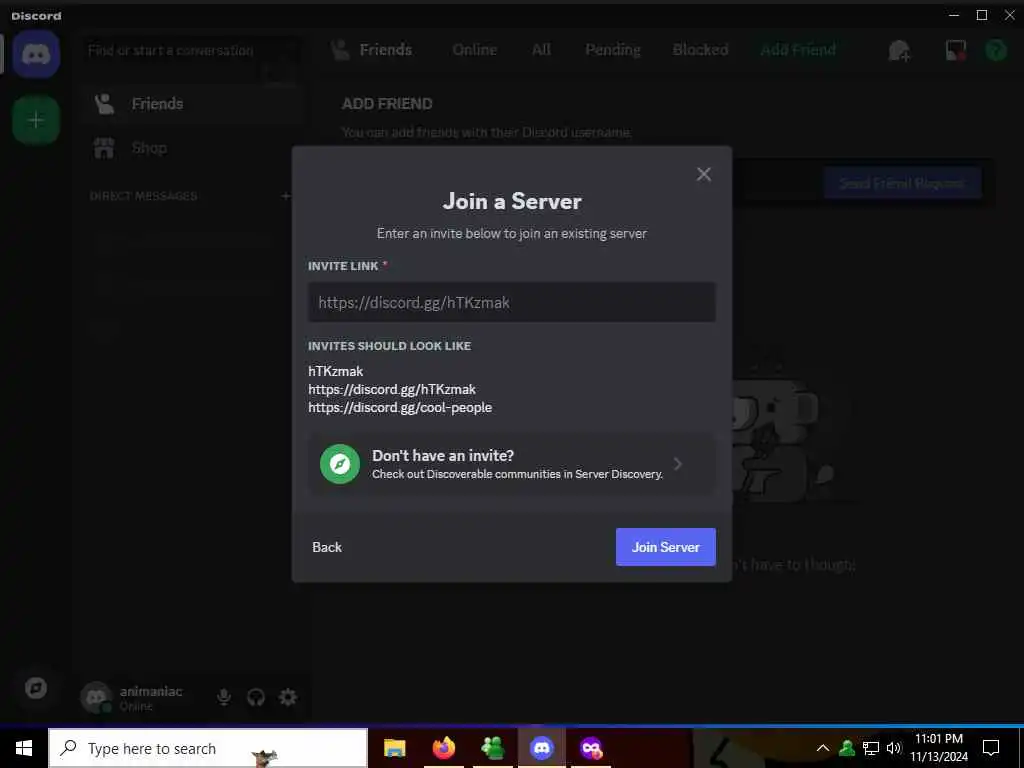Click the Don't have an invite? heading
Image resolution: width=1024 pixels, height=768 pixels.
tap(443, 455)
